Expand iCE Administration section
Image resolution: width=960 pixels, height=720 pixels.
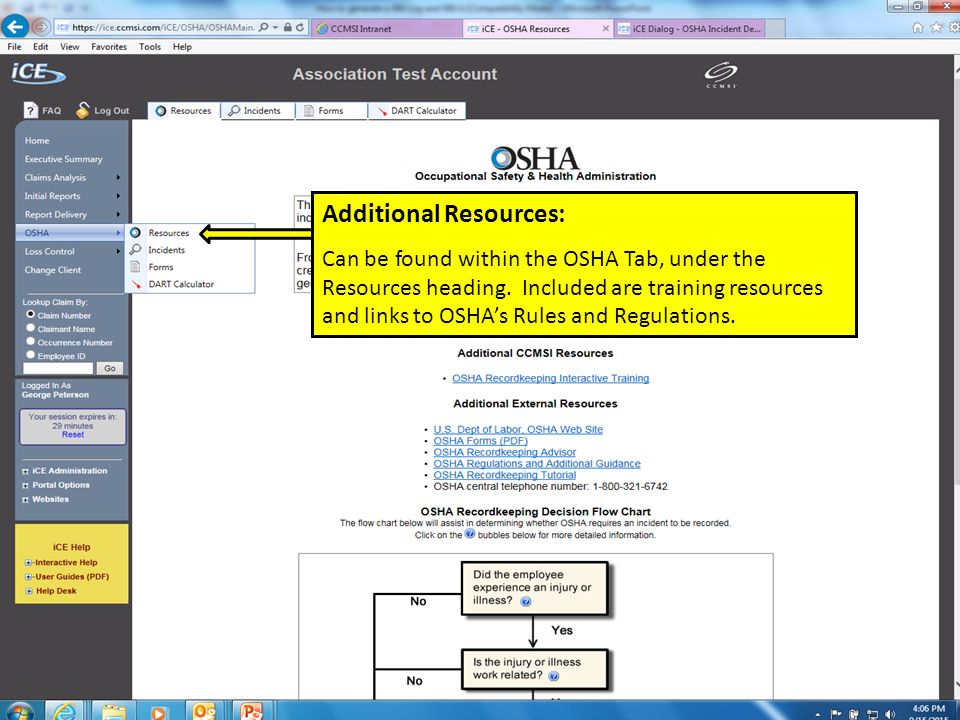tap(25, 471)
